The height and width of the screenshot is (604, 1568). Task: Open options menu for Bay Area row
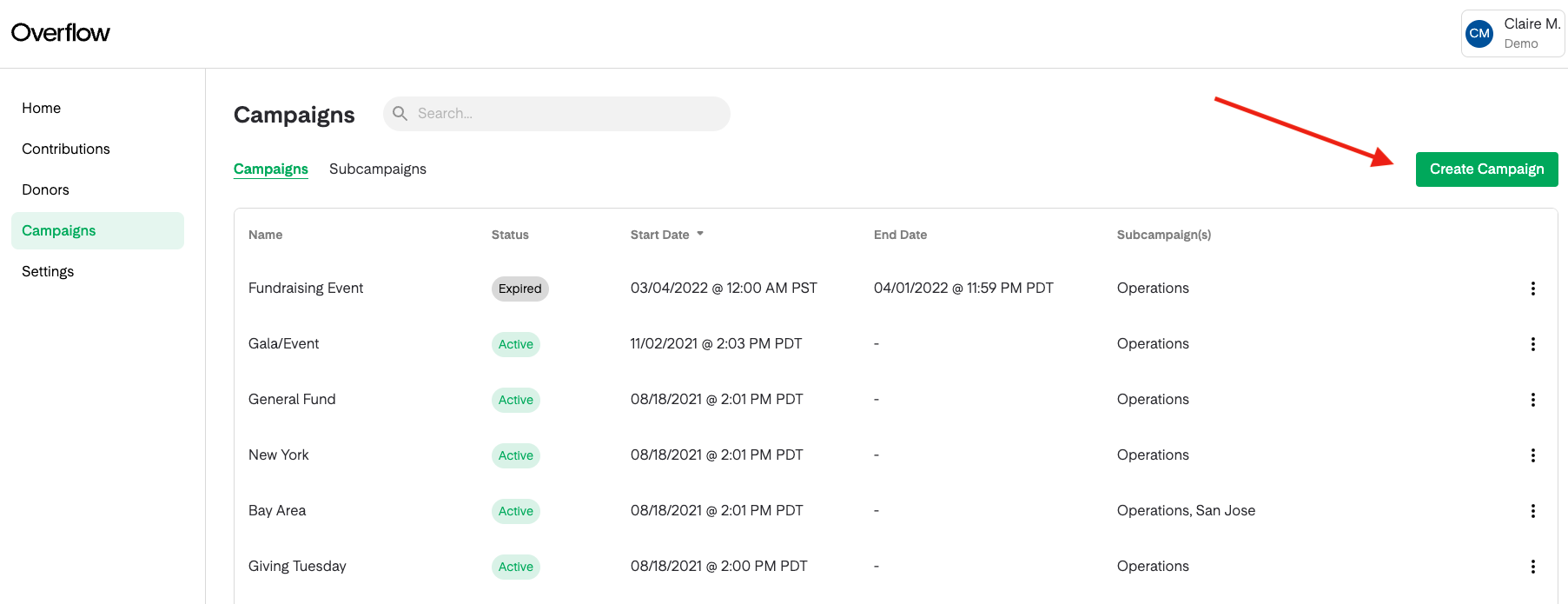click(1532, 511)
